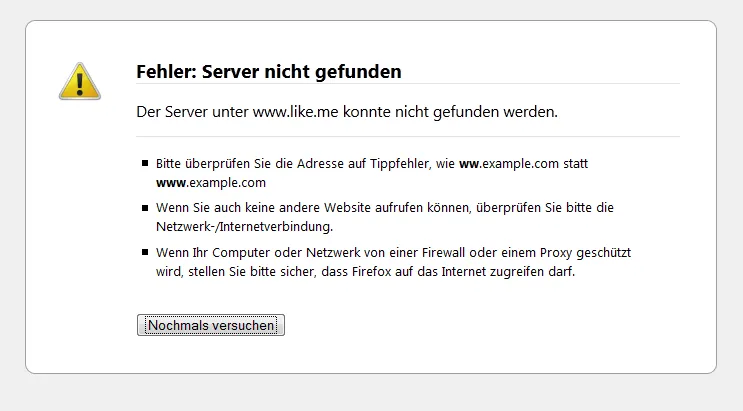Click the www.like.me address in the message
The image size is (743, 411).
(x=296, y=112)
